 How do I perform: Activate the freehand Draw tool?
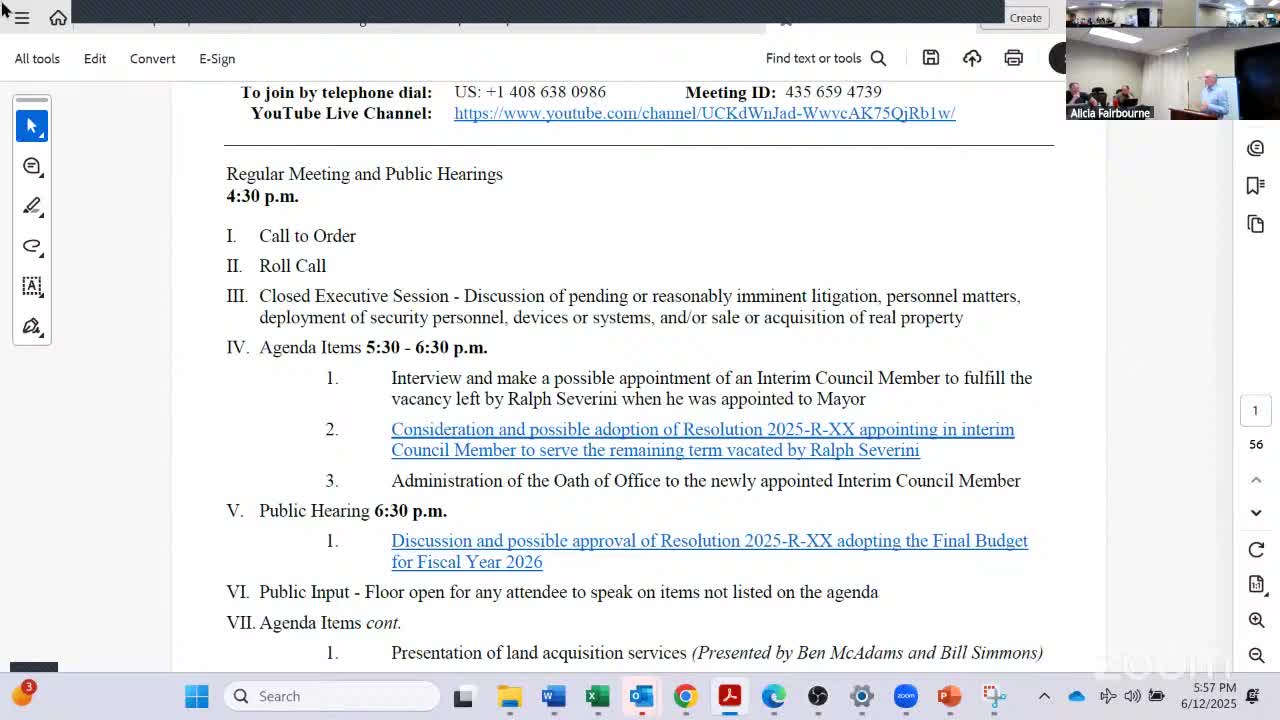click(x=32, y=246)
